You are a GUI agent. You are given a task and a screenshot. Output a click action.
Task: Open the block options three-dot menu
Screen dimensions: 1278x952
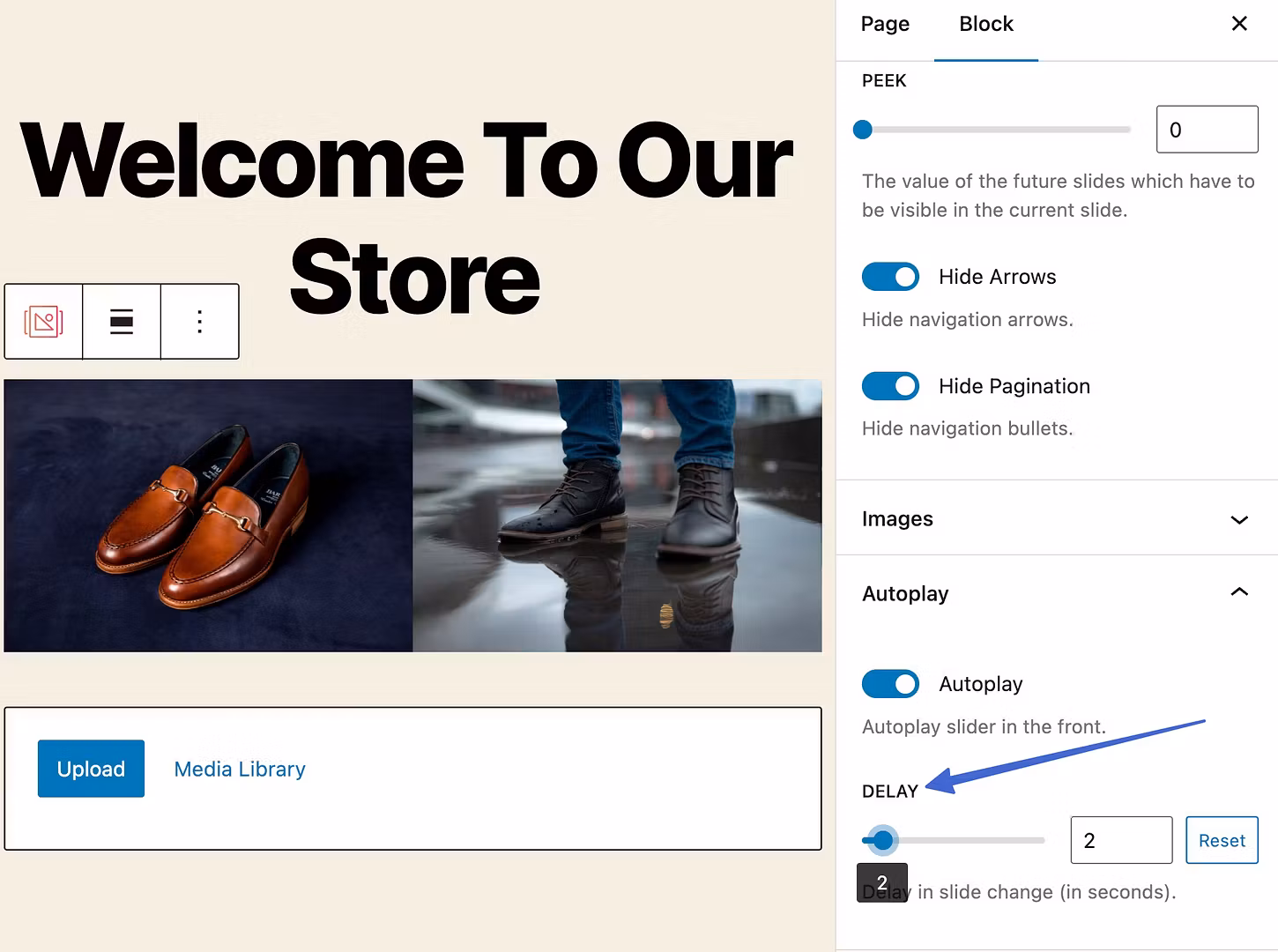click(x=200, y=322)
